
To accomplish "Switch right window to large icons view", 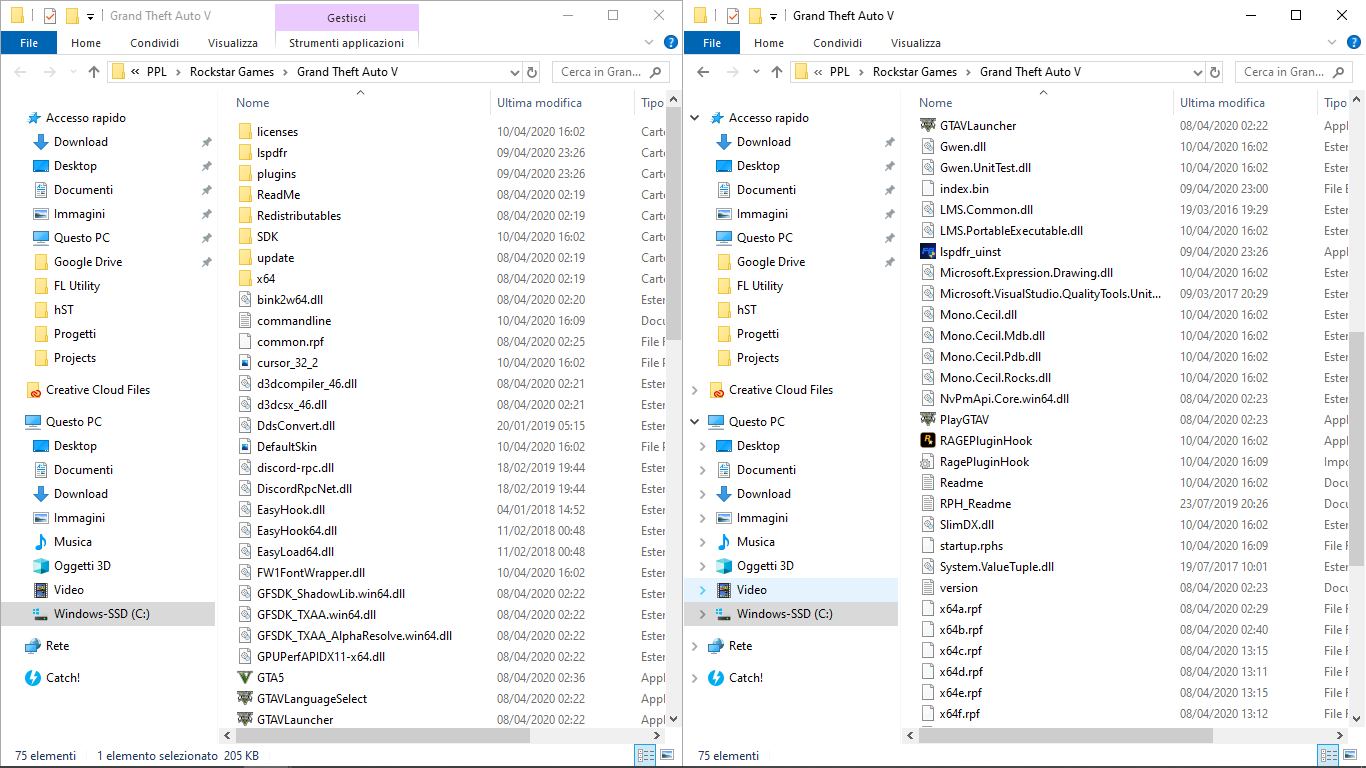I will click(1350, 756).
